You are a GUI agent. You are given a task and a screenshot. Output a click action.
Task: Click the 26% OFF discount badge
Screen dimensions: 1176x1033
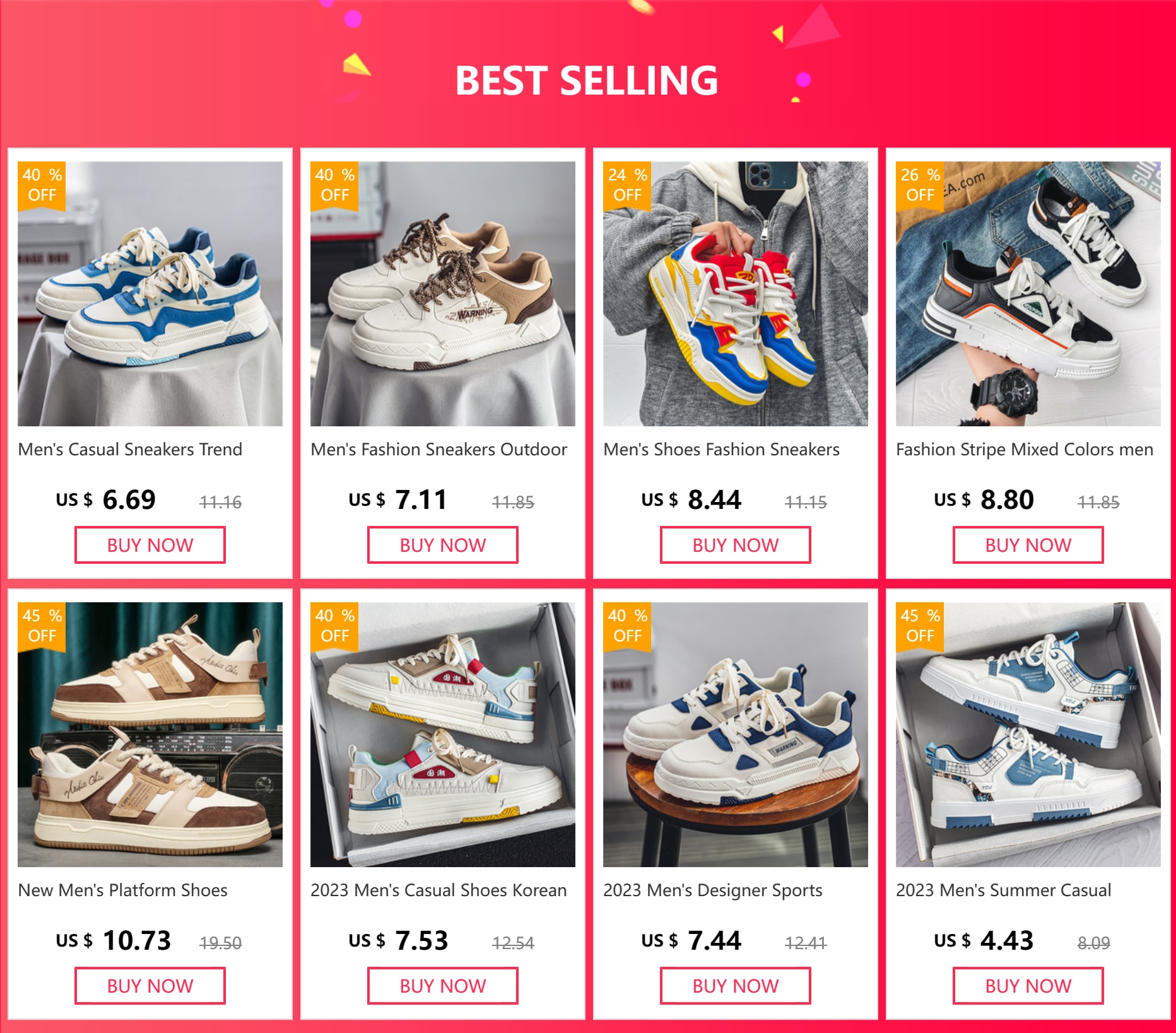[920, 185]
